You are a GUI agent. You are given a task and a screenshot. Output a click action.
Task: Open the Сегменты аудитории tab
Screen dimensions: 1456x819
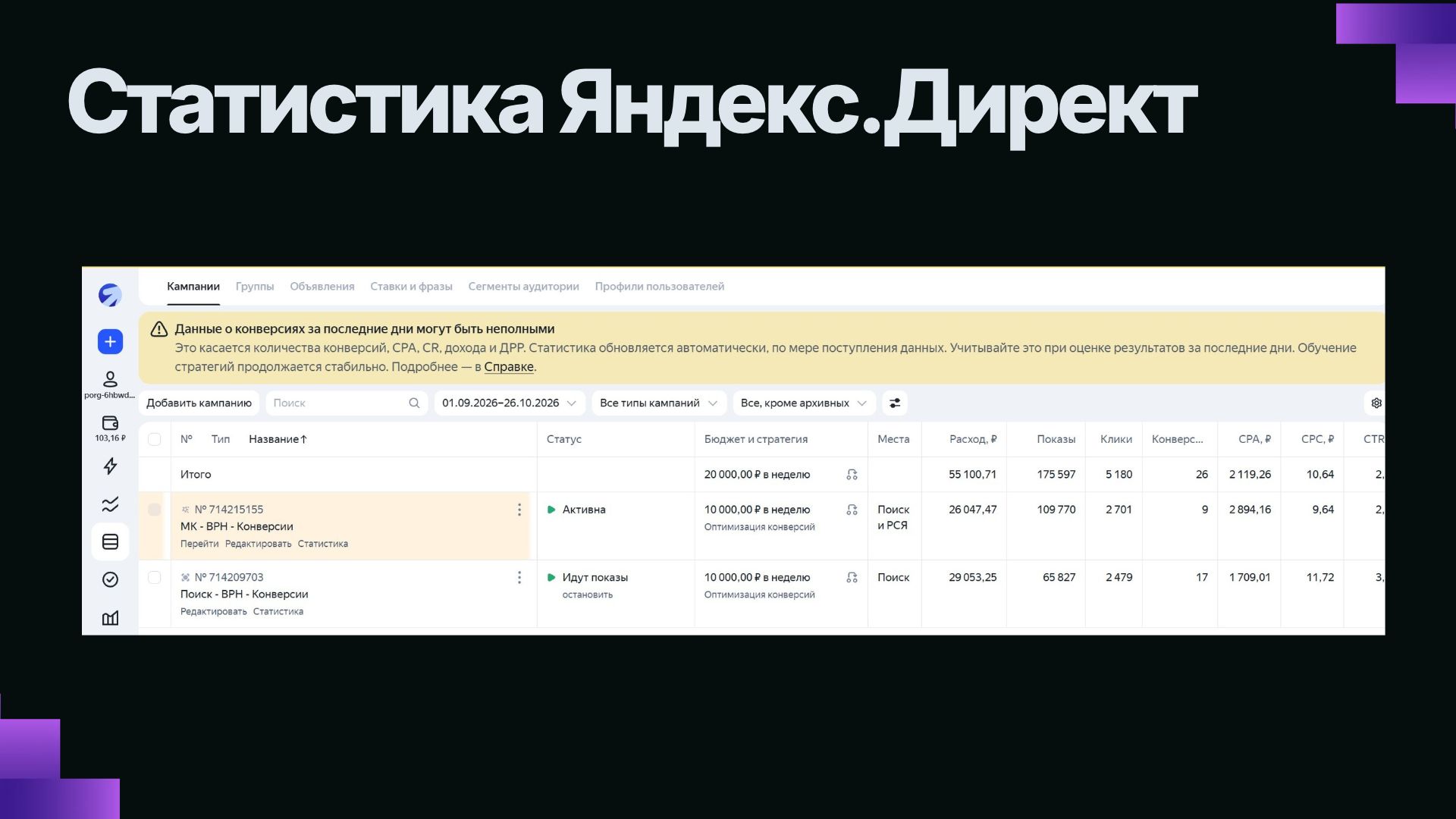[x=523, y=287]
